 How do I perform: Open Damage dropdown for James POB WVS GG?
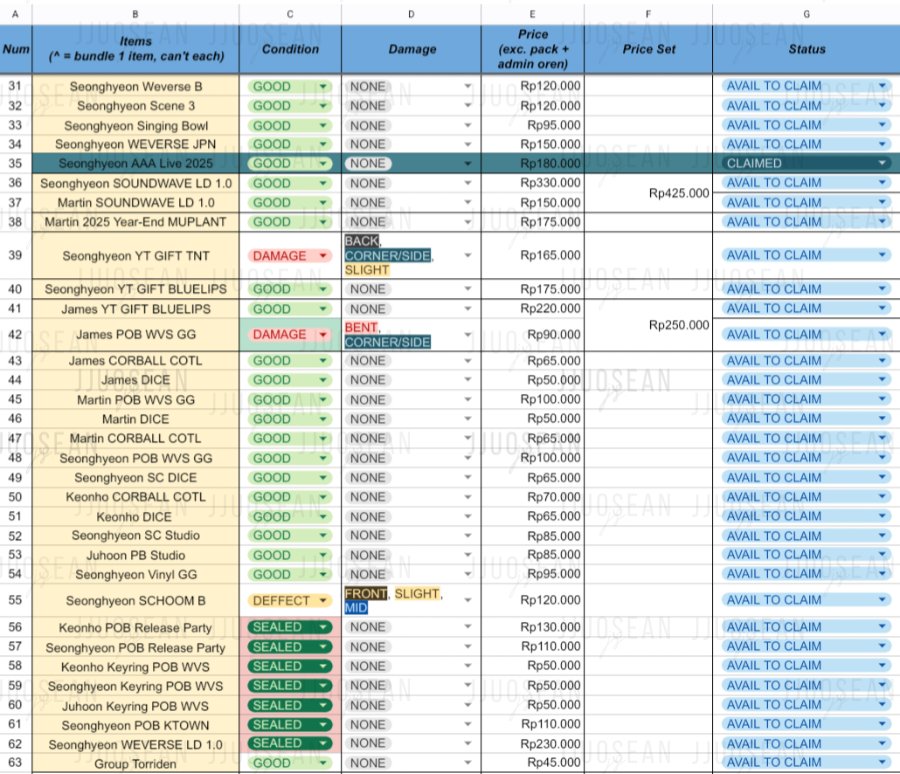[468, 335]
